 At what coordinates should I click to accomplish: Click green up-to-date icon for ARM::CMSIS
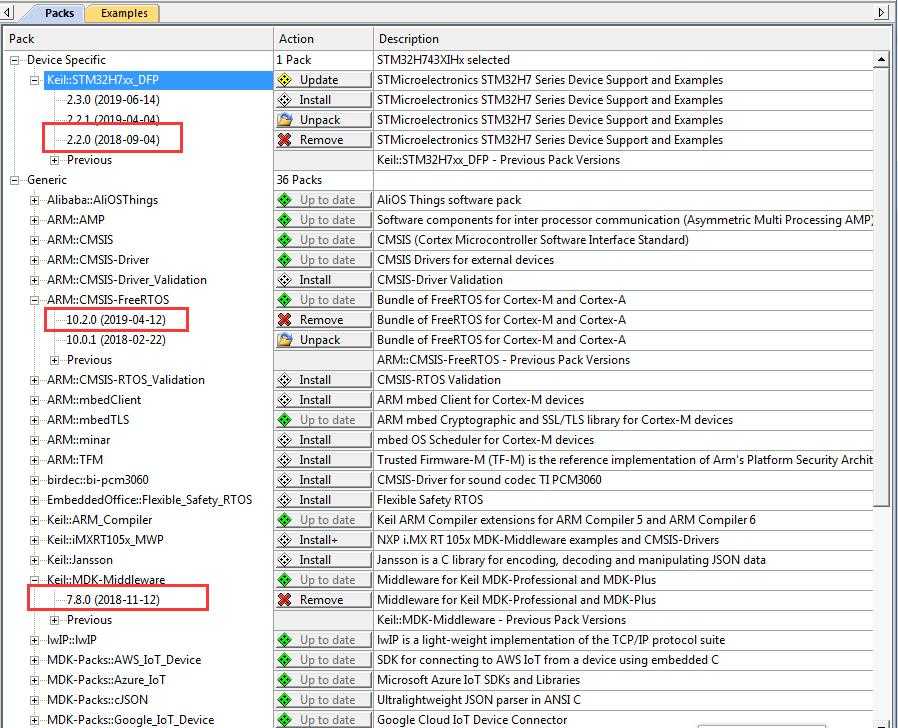point(285,240)
